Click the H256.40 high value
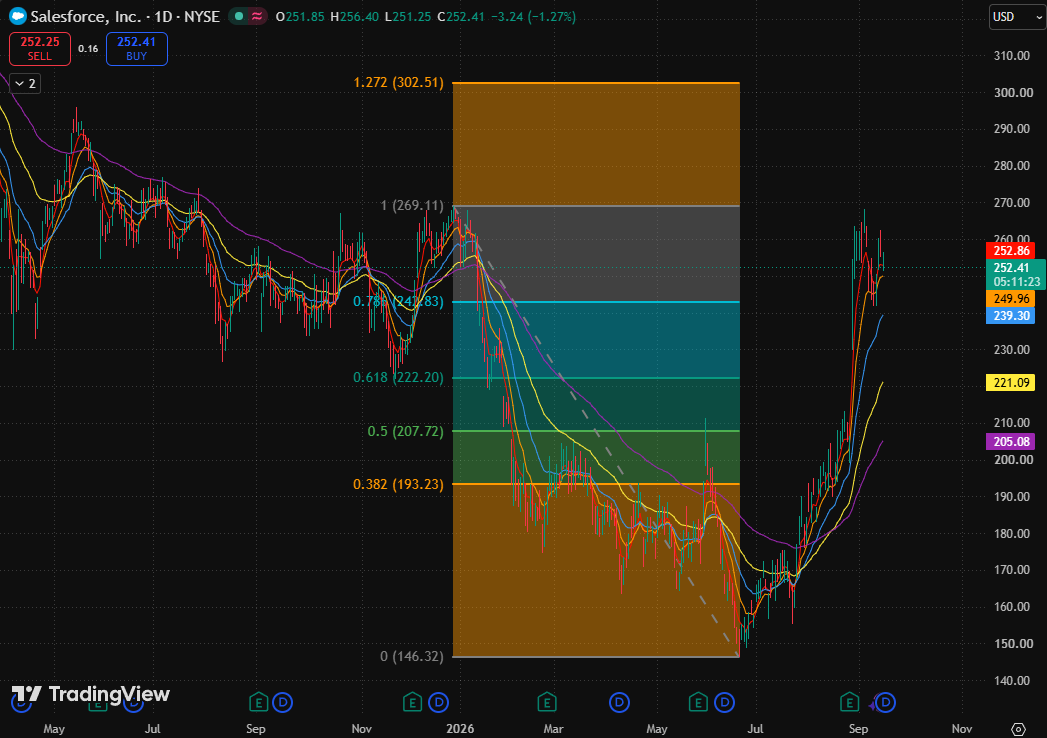This screenshot has width=1047, height=738. (x=355, y=17)
